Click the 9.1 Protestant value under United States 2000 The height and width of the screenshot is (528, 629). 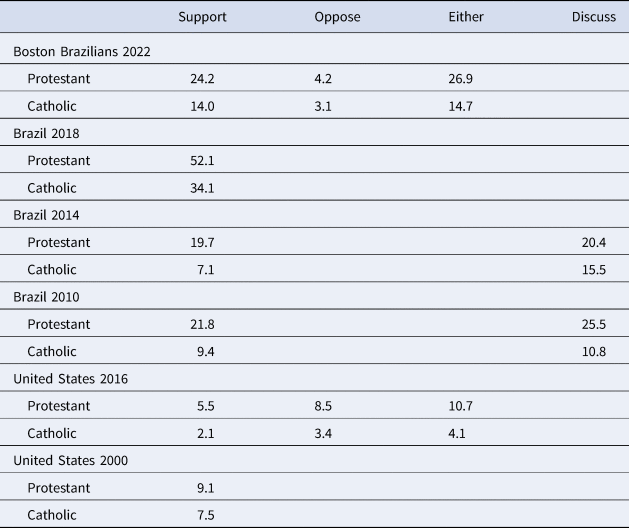tap(206, 488)
